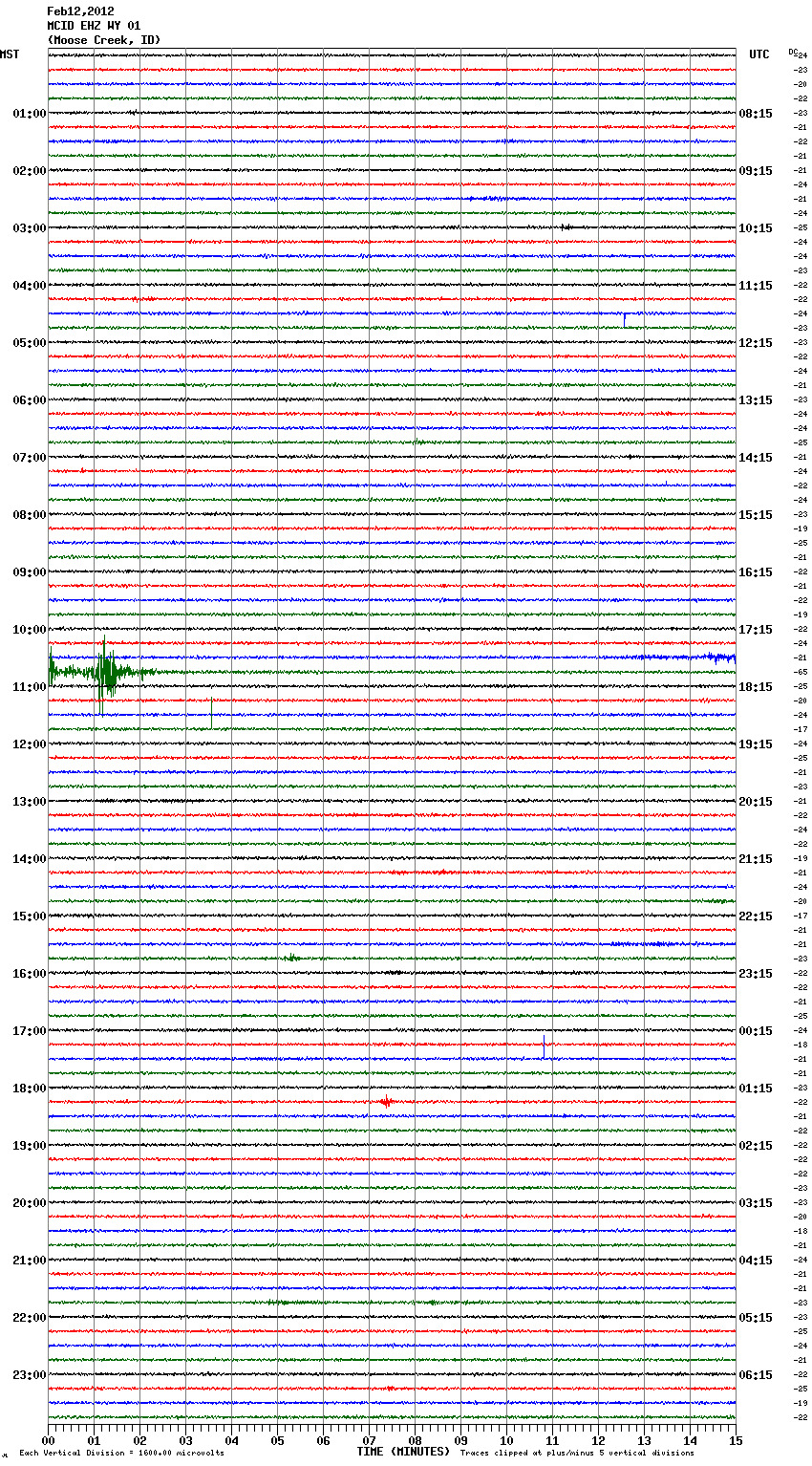
Task: Click the 17:15 UTC time label
Action: point(756,630)
